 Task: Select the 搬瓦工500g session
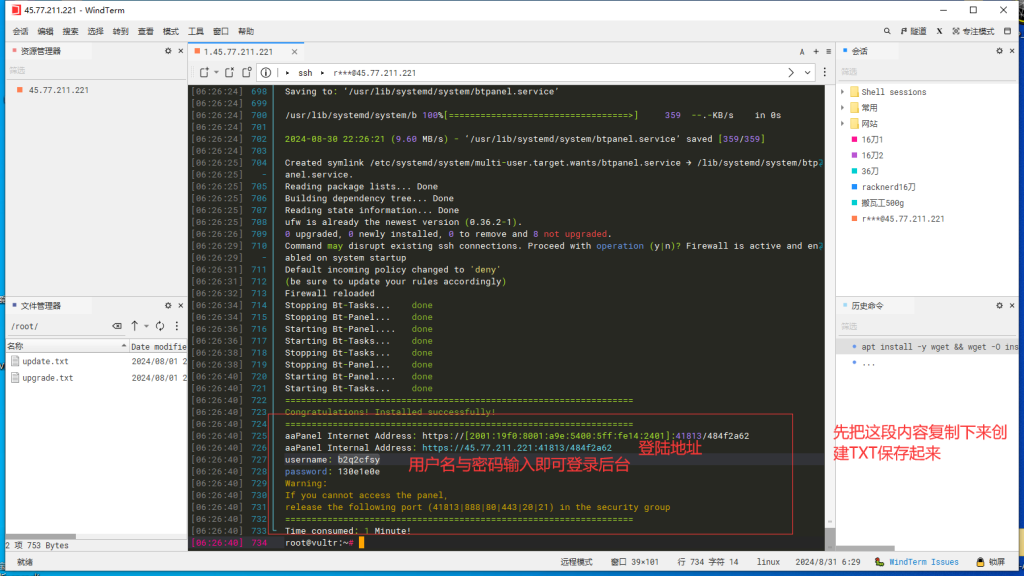pos(882,203)
